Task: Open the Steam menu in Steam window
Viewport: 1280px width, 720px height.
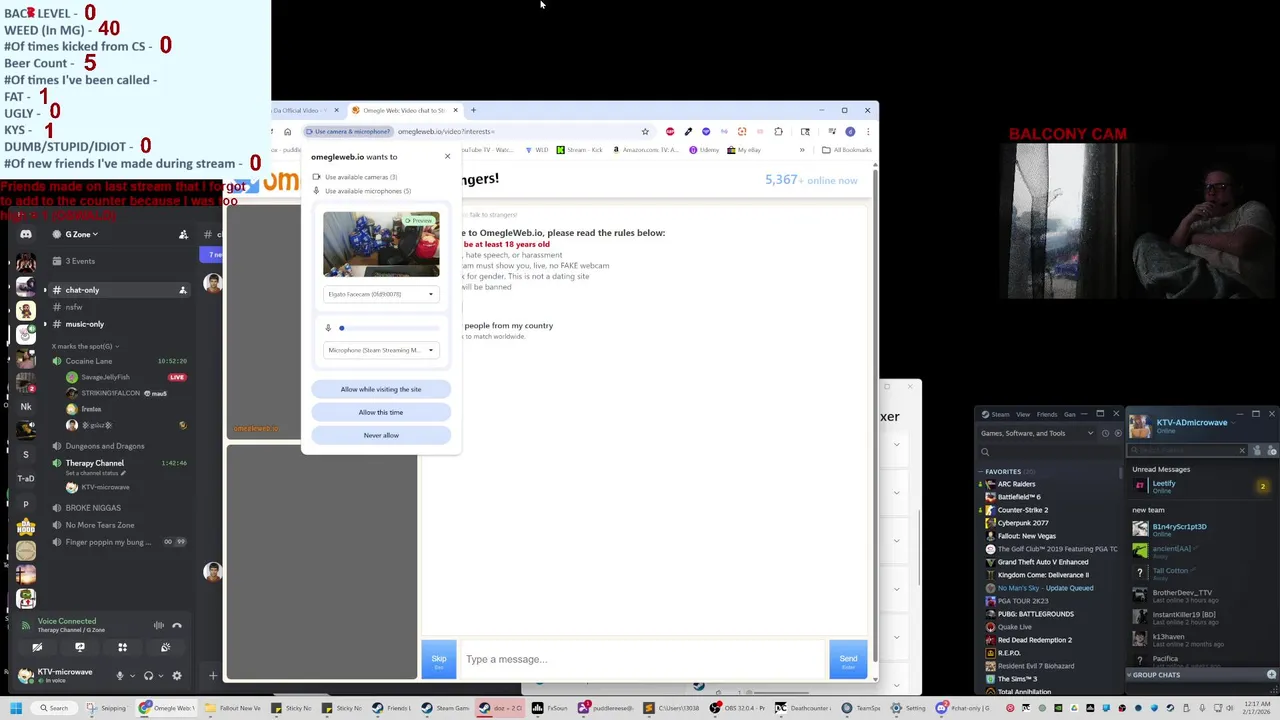Action: tap(1001, 414)
